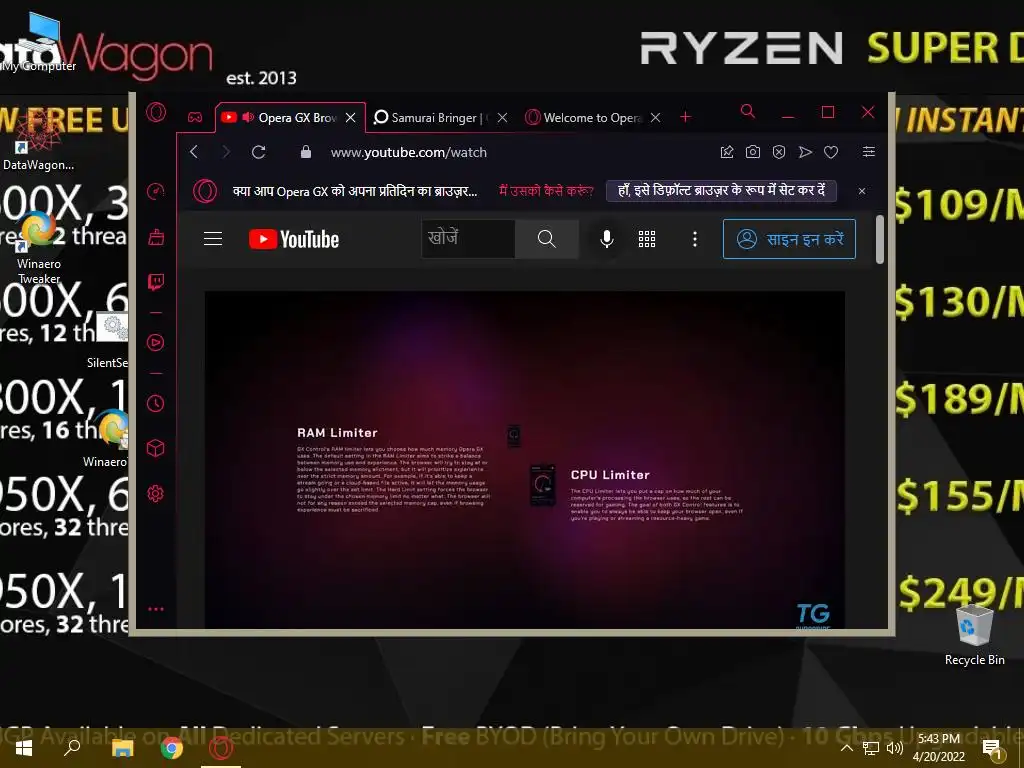The height and width of the screenshot is (768, 1024).
Task: Open Settings gear in the Opera sidebar
Action: click(x=155, y=494)
